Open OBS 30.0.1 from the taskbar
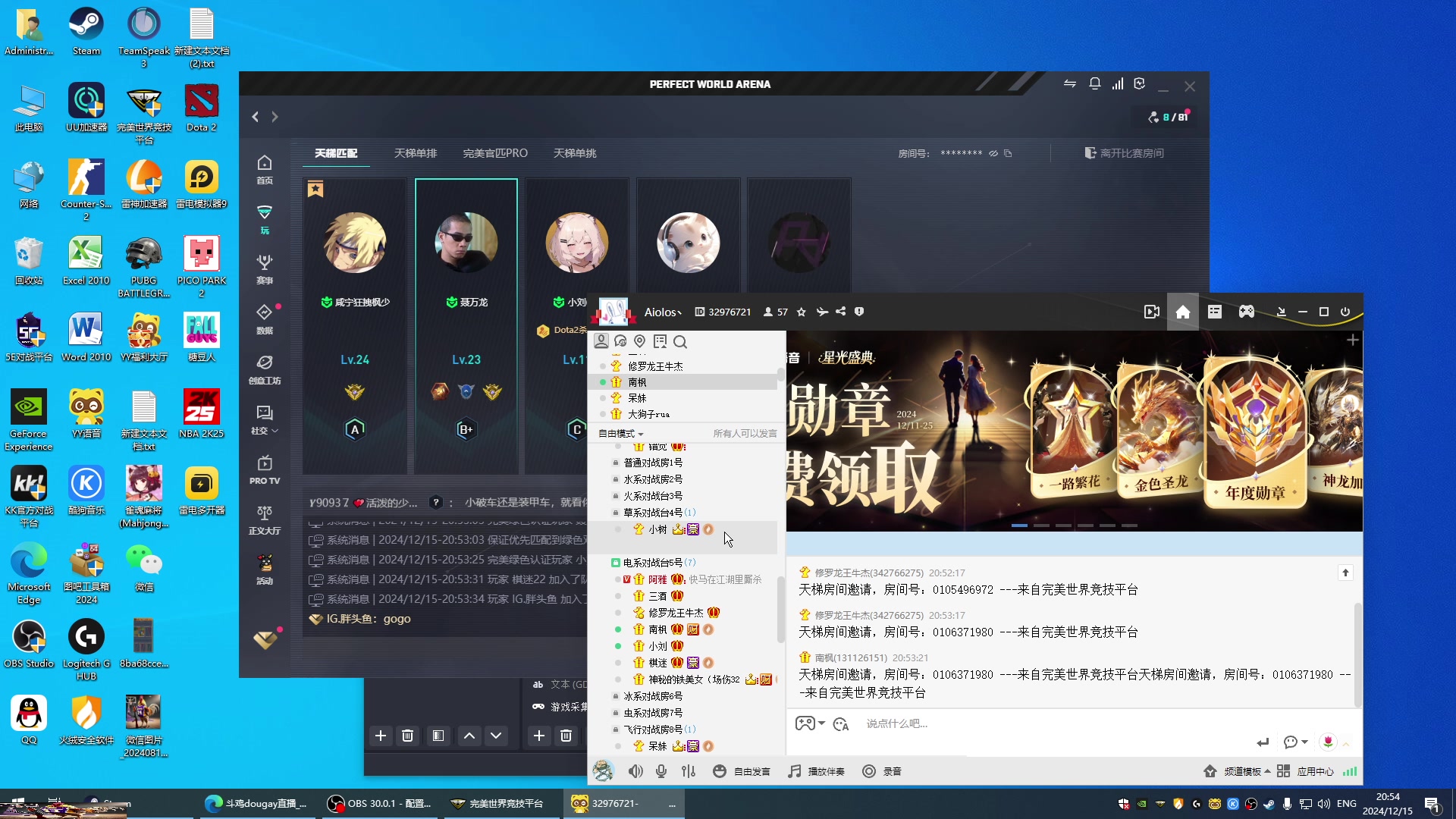 (x=379, y=804)
